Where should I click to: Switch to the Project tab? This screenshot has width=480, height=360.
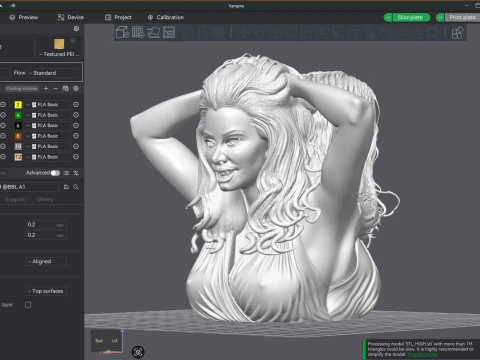pos(118,17)
